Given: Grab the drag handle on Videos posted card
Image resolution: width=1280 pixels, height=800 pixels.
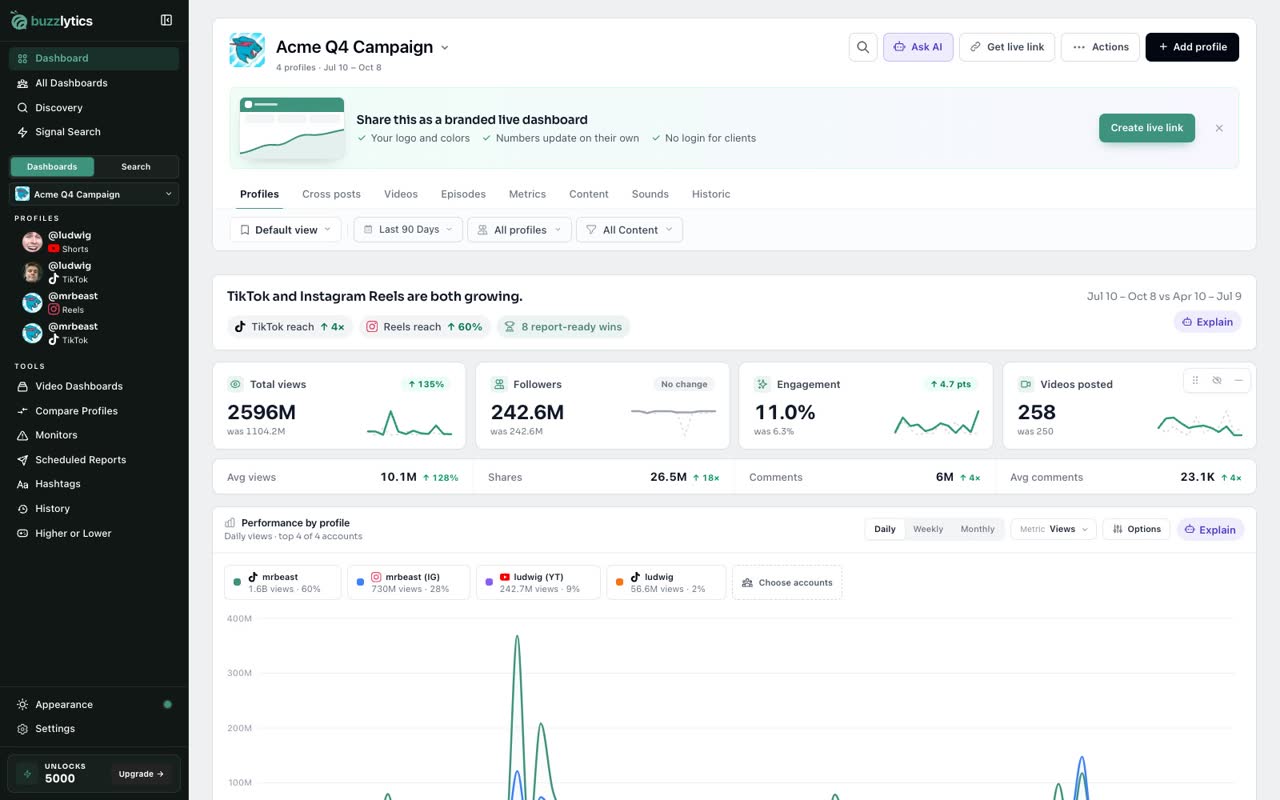Looking at the screenshot, I should [1195, 380].
